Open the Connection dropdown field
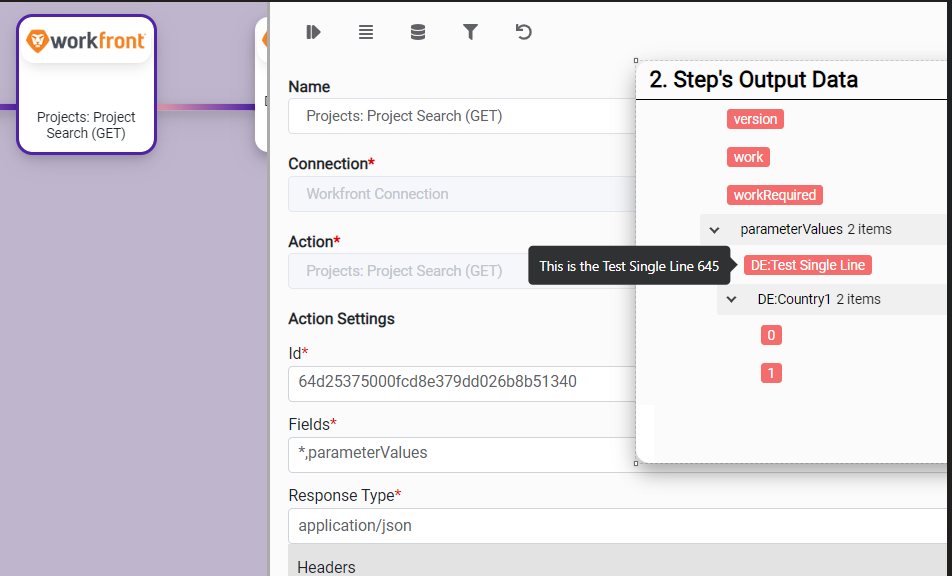The image size is (952, 576). pos(462,194)
